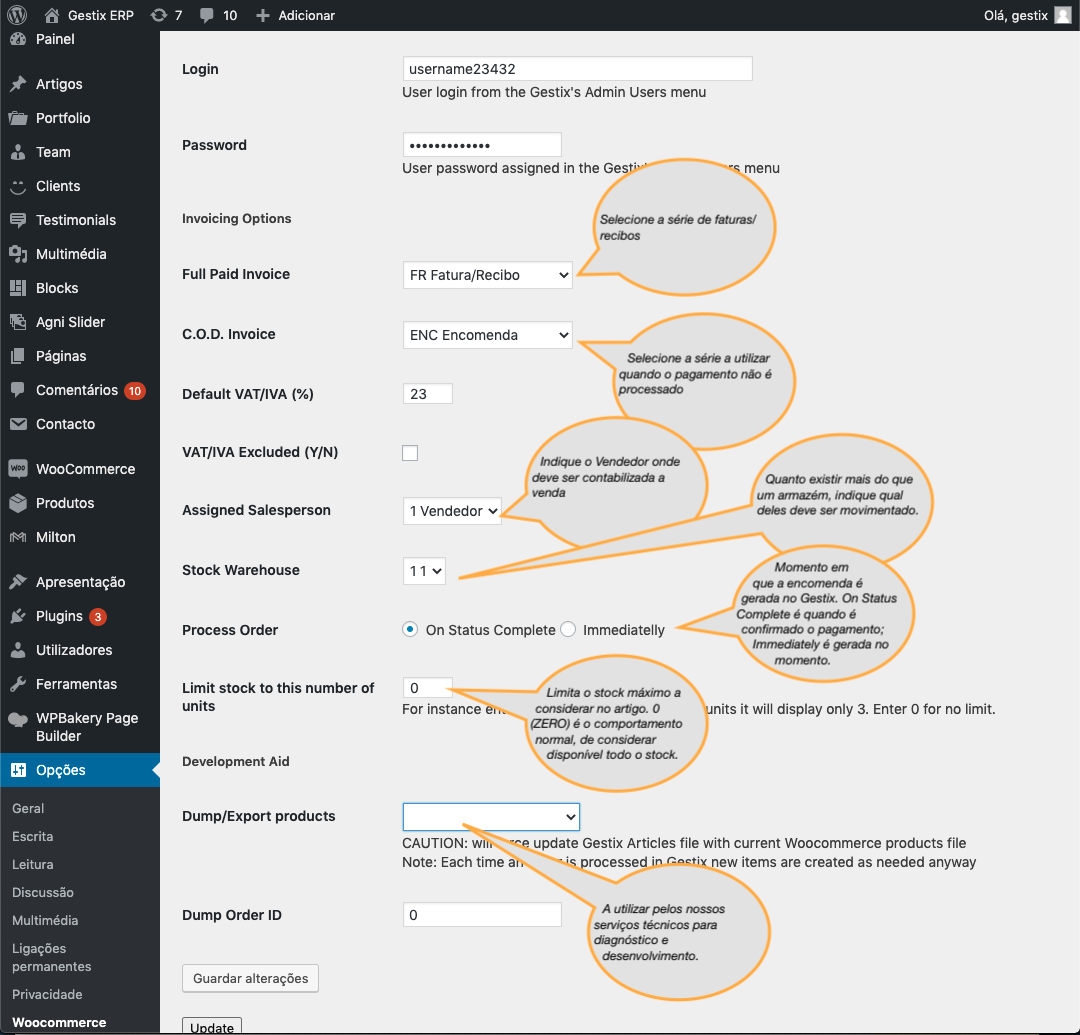Select the Immediatelly radio button
Viewport: 1080px width, 1035px height.
pyautogui.click(x=568, y=629)
